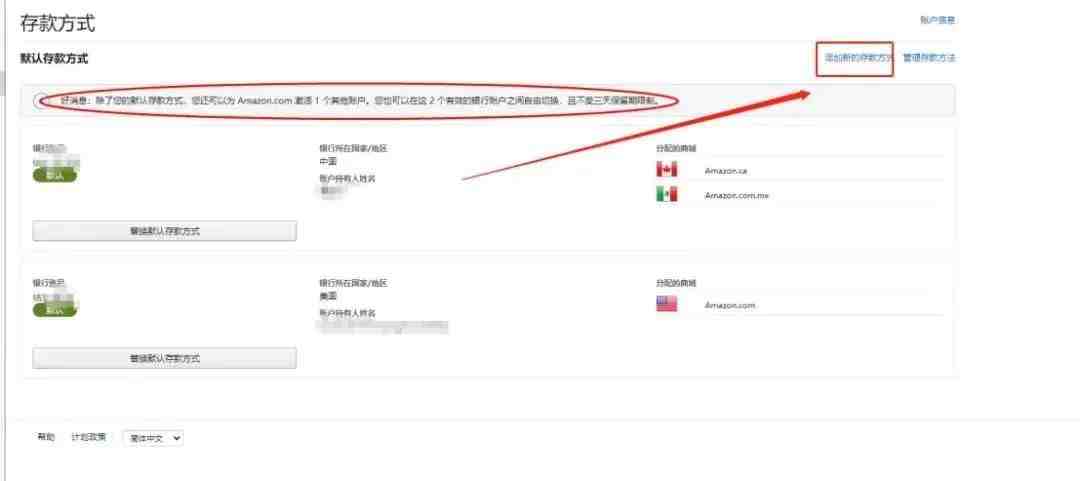This screenshot has height=481, width=1080.
Task: Open the 简体中文 language dropdown
Action: click(x=153, y=438)
